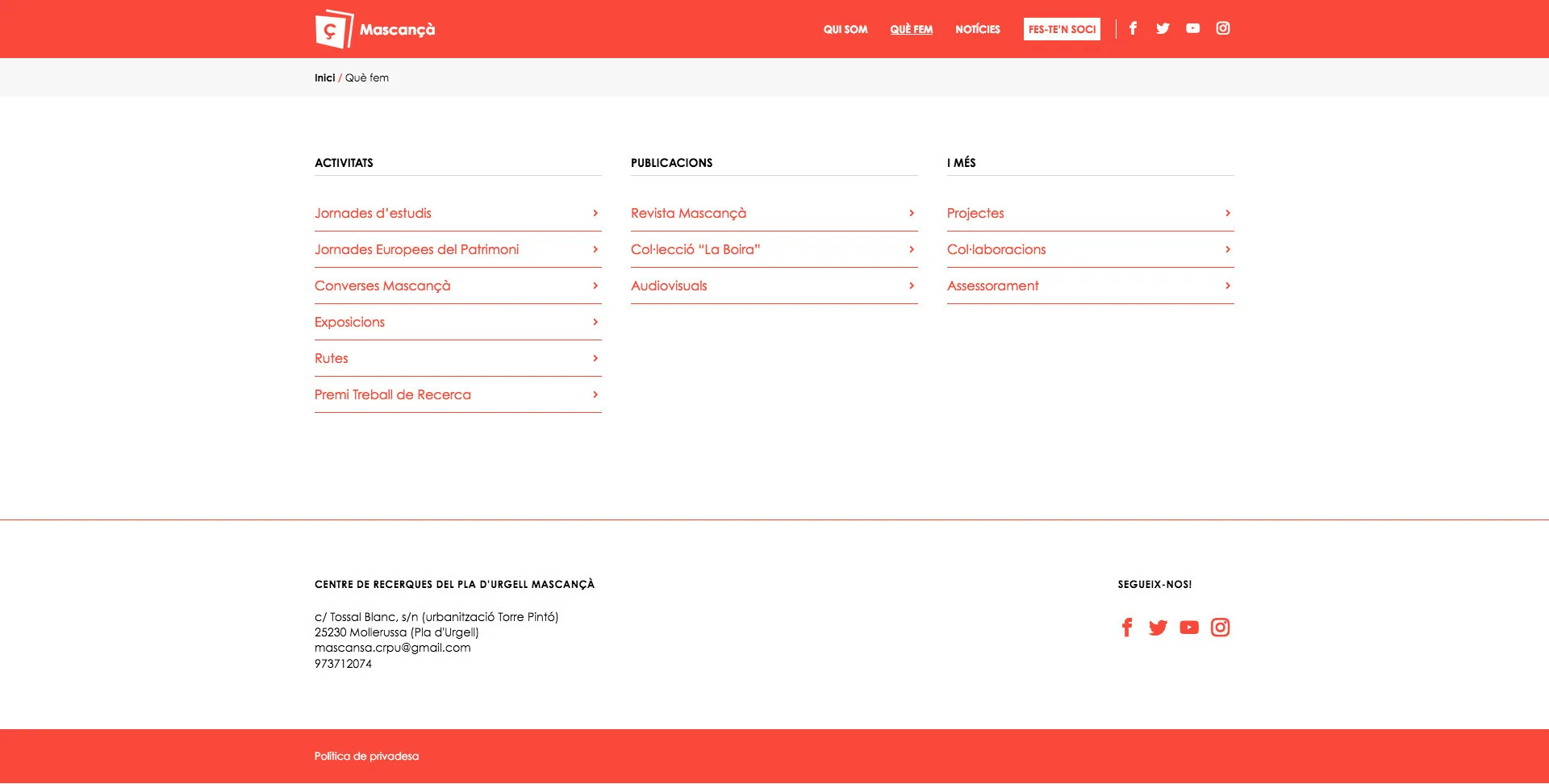This screenshot has height=784, width=1549.
Task: Click I MÉS column heading
Action: coord(962,163)
